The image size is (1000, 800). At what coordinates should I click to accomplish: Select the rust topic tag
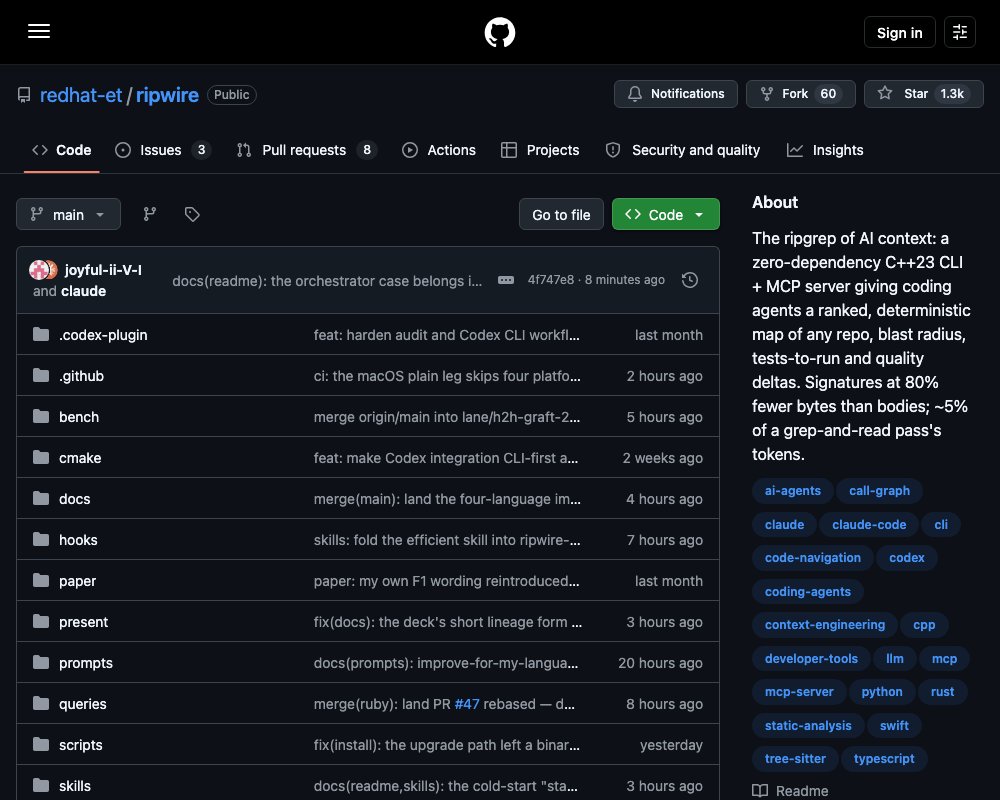point(942,692)
